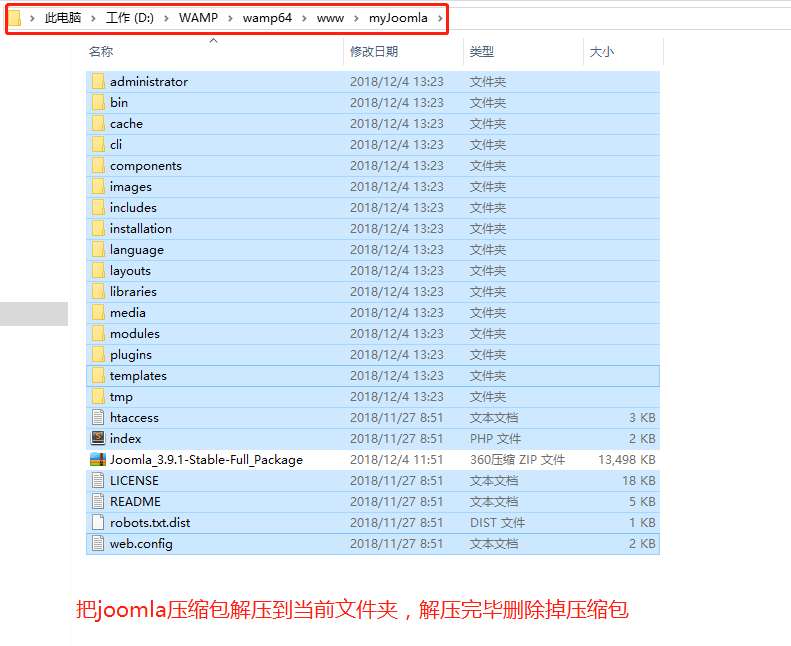Click the README file icon
This screenshot has width=791, height=646.
[98, 502]
